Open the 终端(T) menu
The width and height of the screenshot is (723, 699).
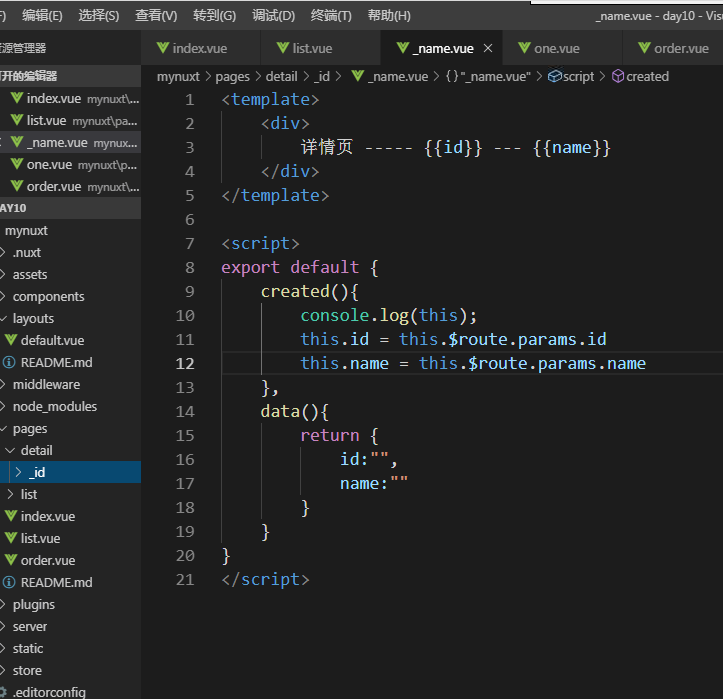(x=331, y=16)
